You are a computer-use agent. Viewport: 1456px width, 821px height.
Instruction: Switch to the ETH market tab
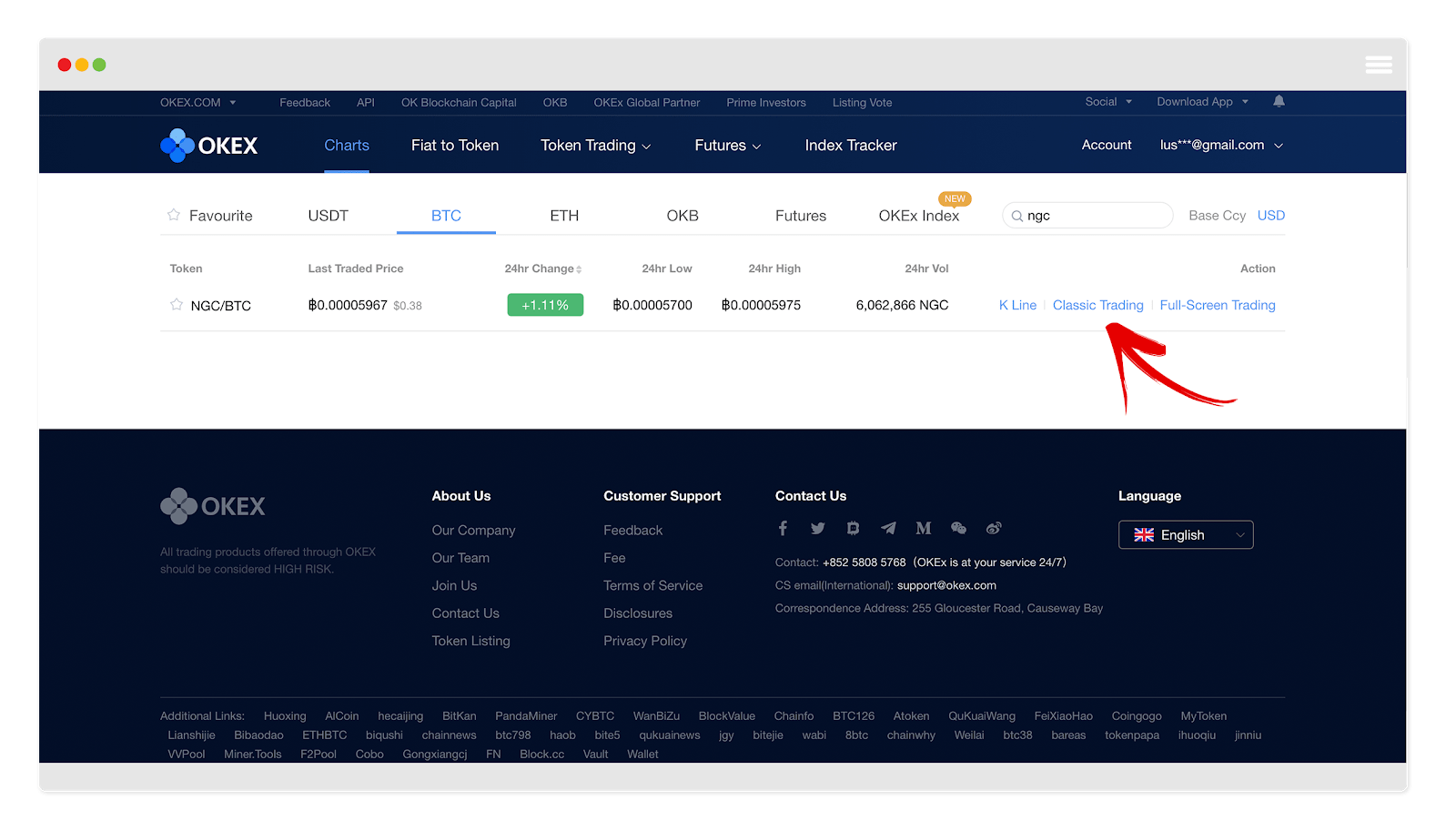(x=564, y=216)
